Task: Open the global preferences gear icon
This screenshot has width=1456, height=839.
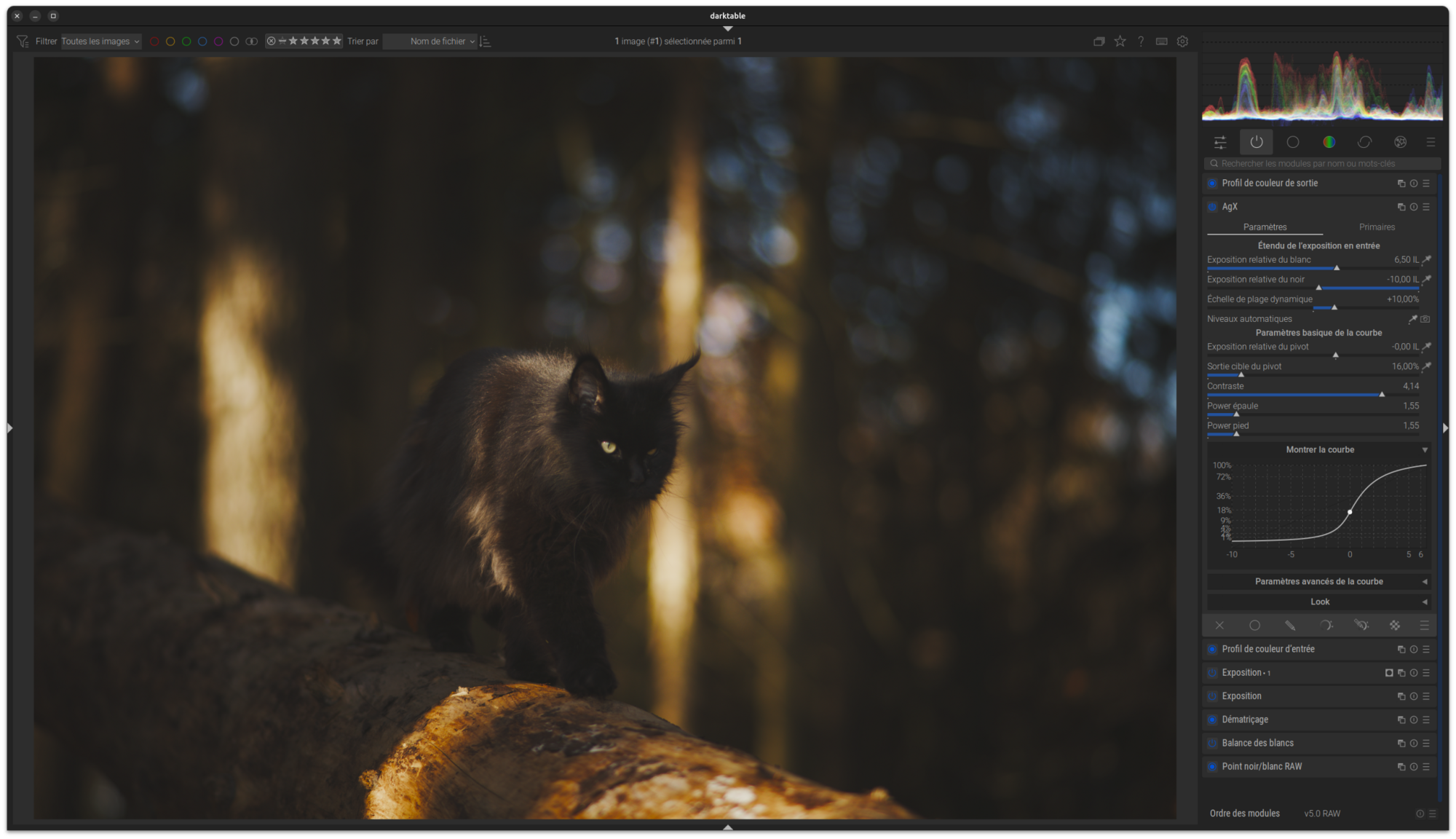Action: (1182, 42)
